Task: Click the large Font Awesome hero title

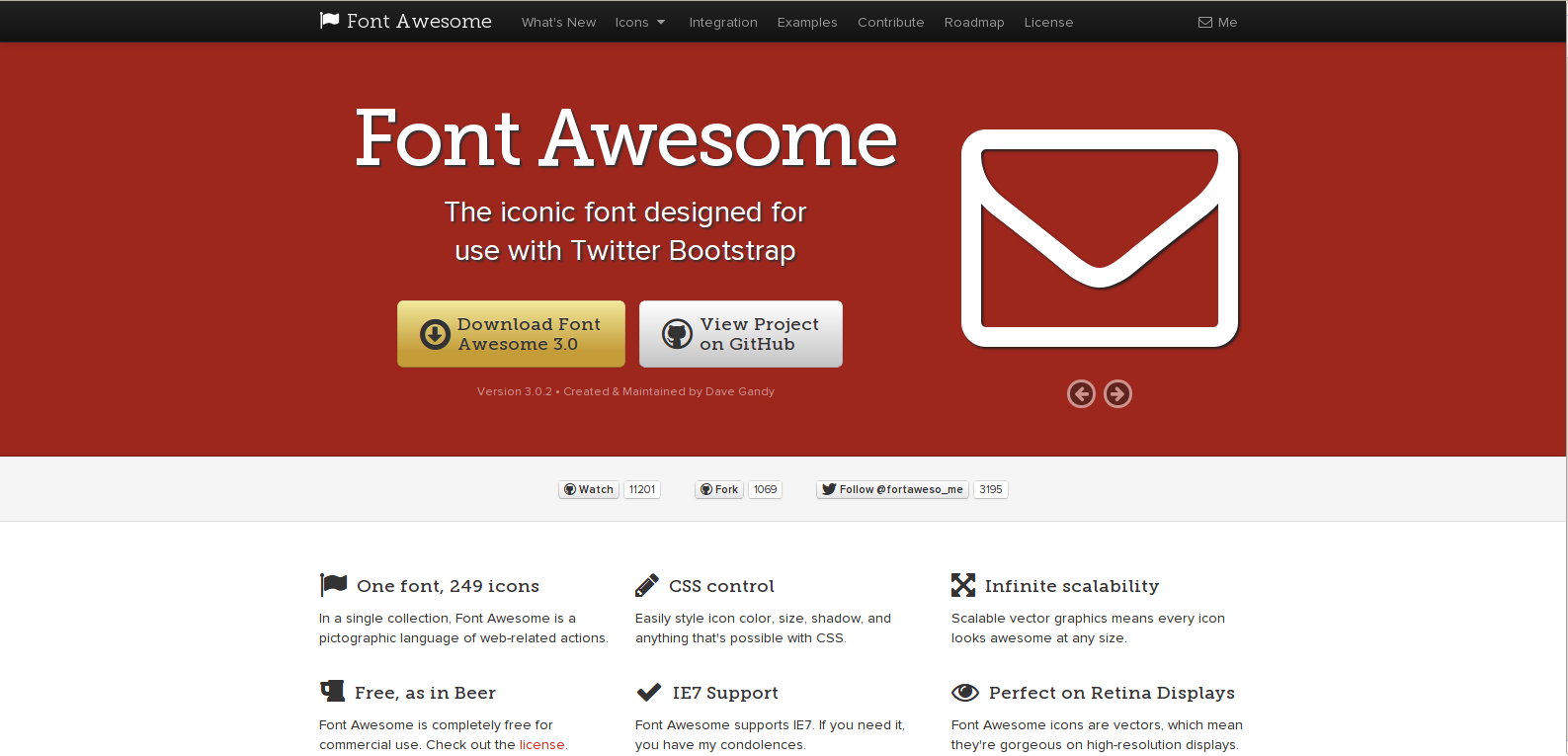Action: pyautogui.click(x=626, y=139)
